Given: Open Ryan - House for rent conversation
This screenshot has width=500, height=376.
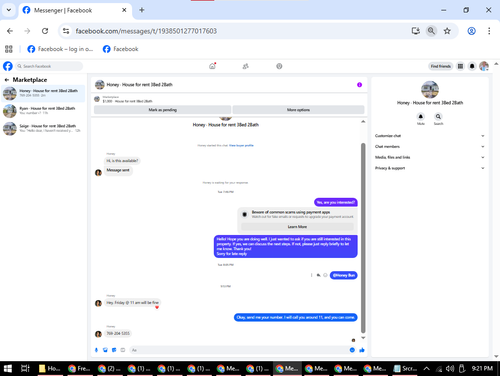Looking at the screenshot, I should click(x=43, y=111).
